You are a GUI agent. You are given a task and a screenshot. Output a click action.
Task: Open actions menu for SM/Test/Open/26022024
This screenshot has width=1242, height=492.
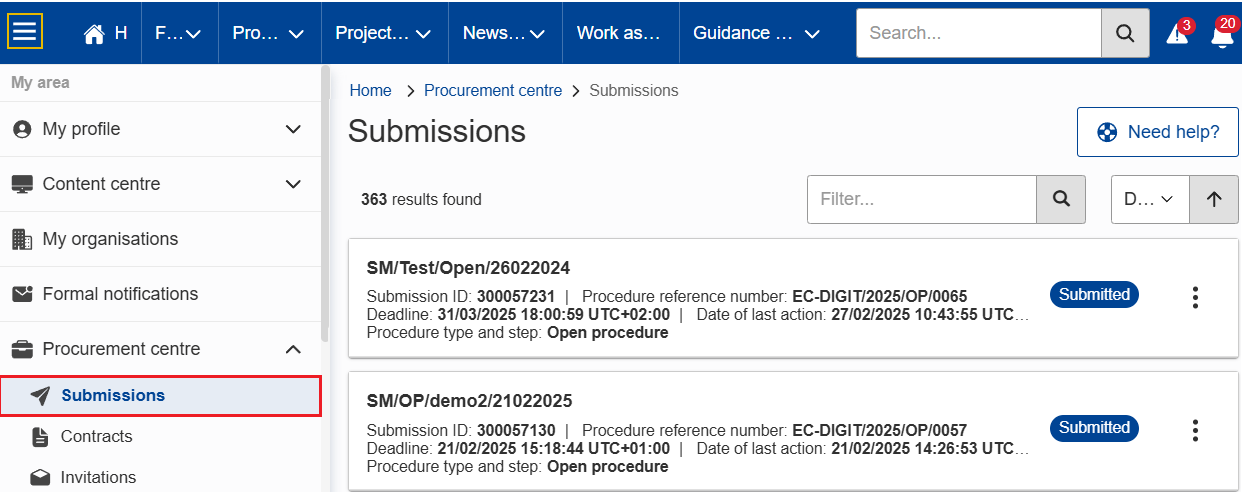pyautogui.click(x=1195, y=297)
